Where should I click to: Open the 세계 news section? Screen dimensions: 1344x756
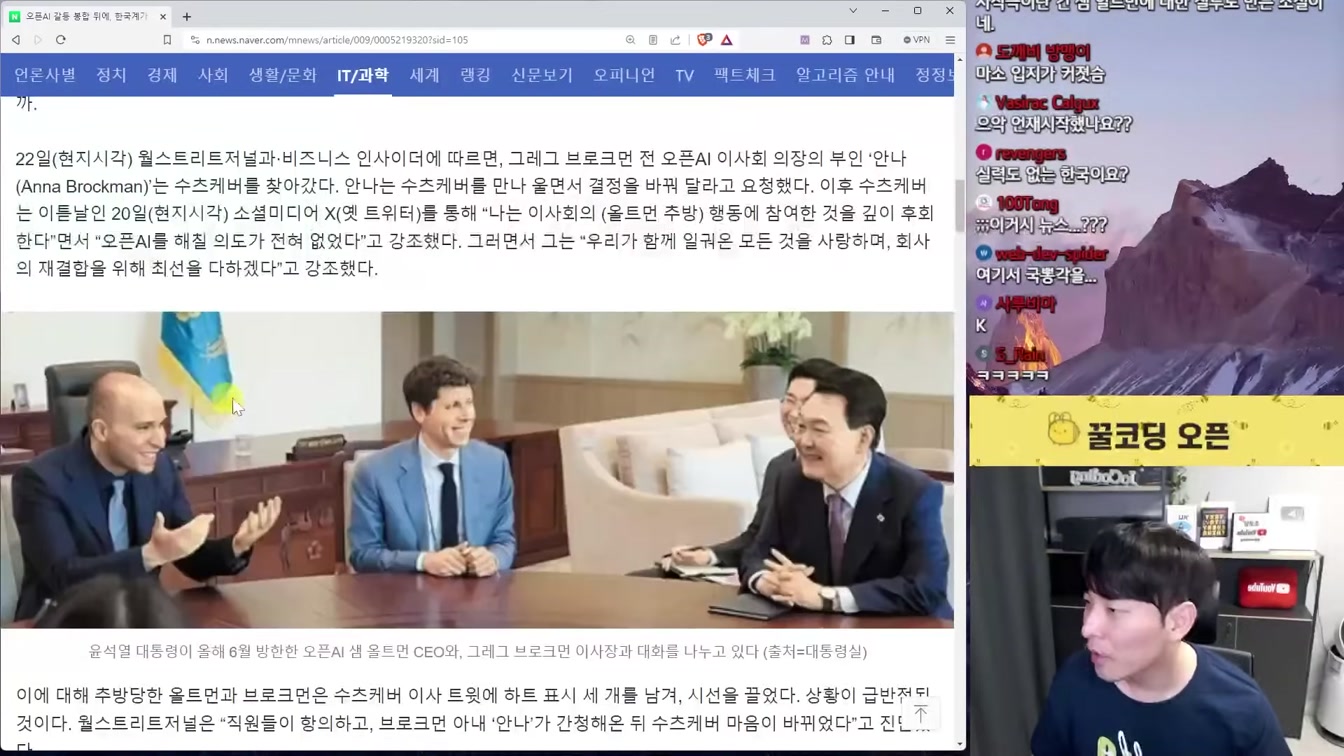[x=424, y=75]
